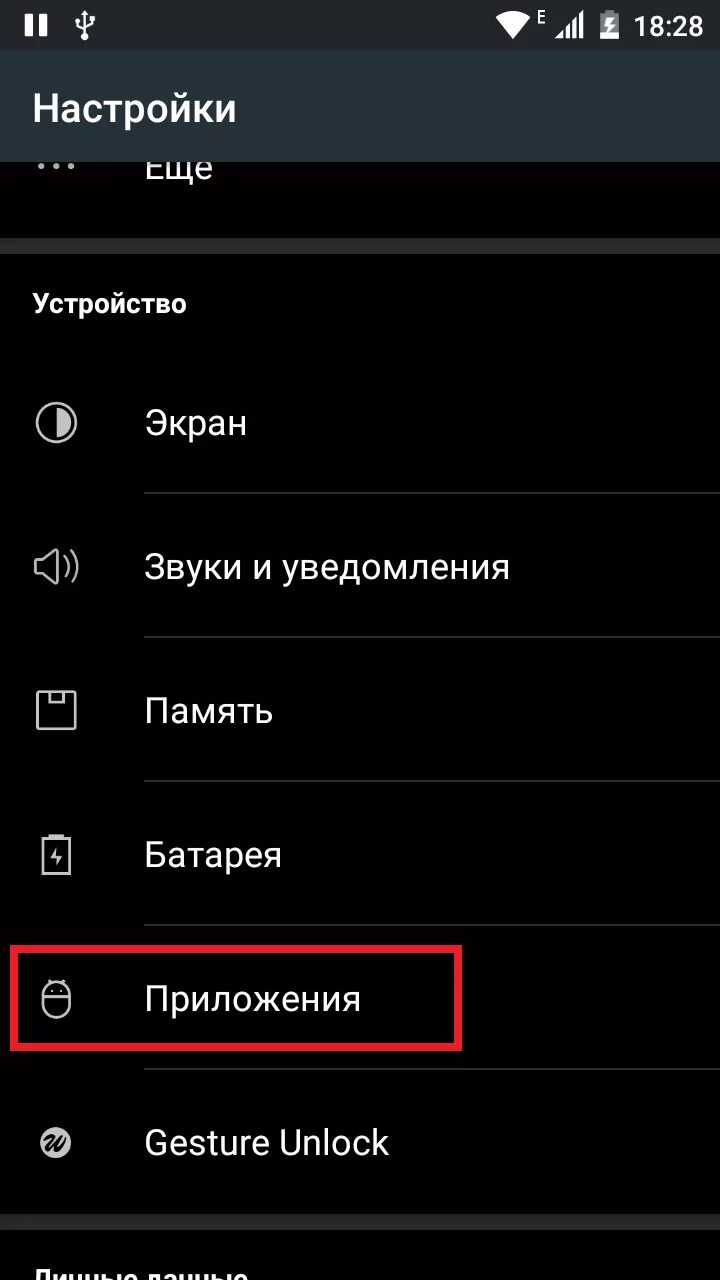
Task: Tap the 18:28 clock in status bar
Action: [669, 26]
